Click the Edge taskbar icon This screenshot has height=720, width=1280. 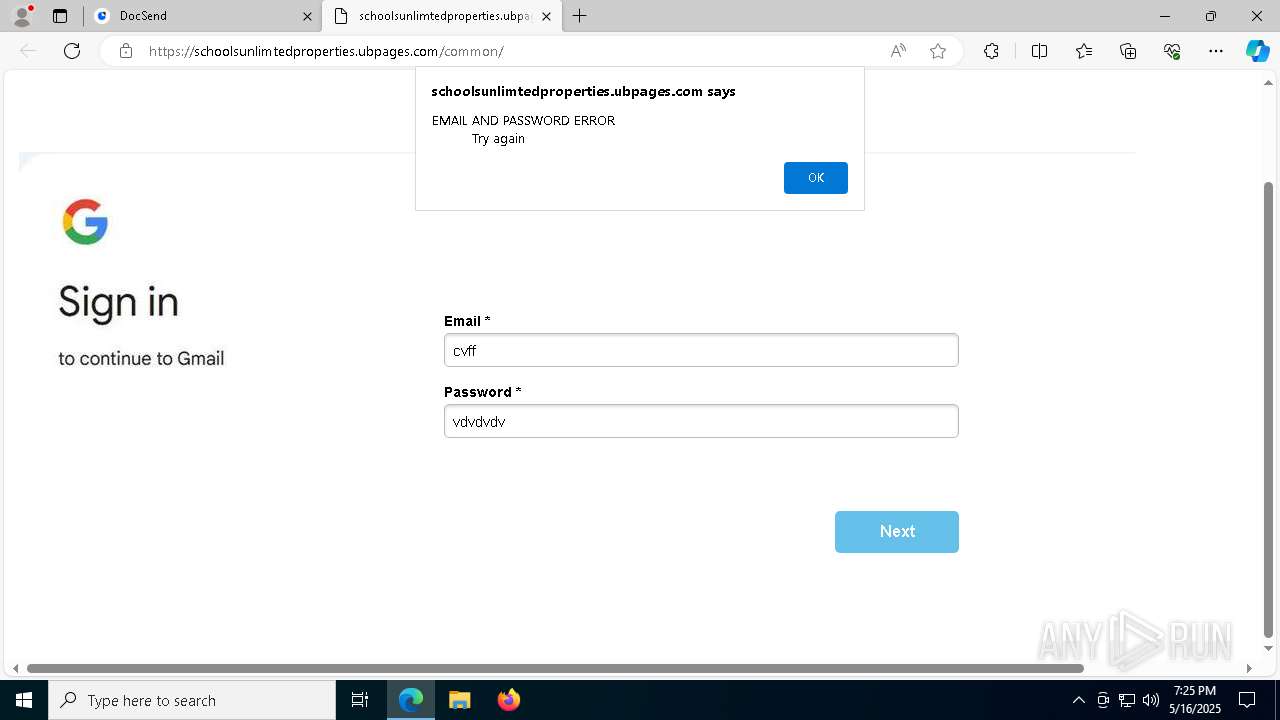[x=411, y=700]
